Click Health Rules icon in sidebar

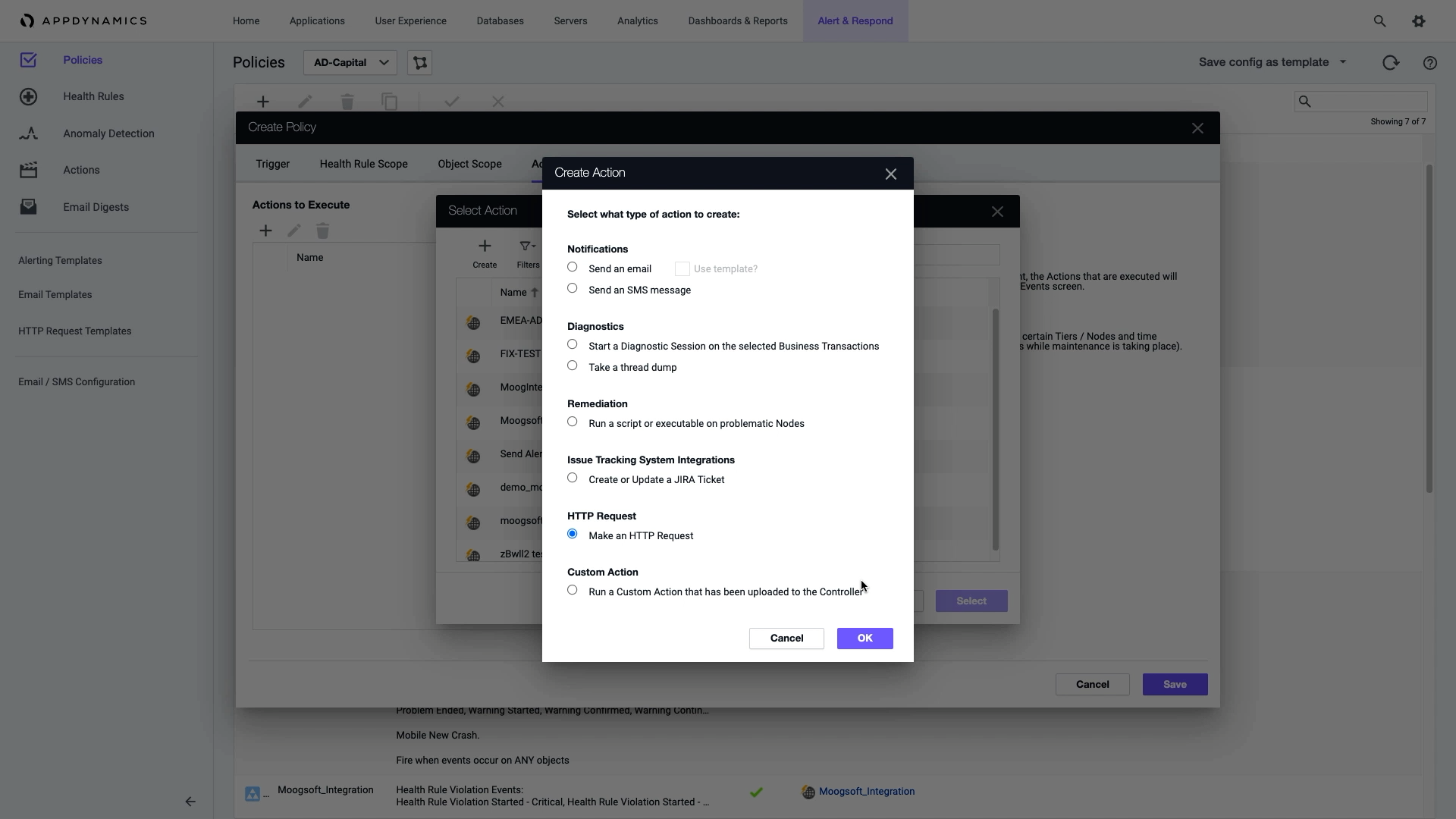tap(28, 96)
